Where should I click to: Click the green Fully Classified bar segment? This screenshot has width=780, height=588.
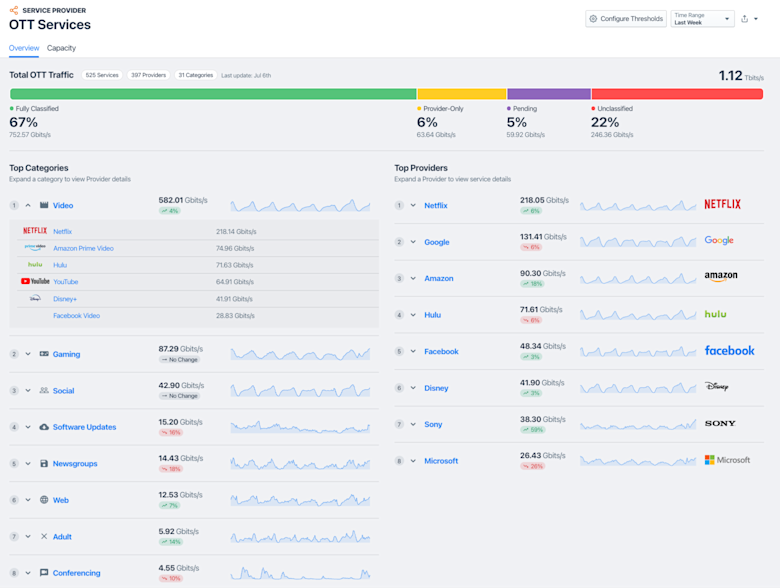coord(212,94)
